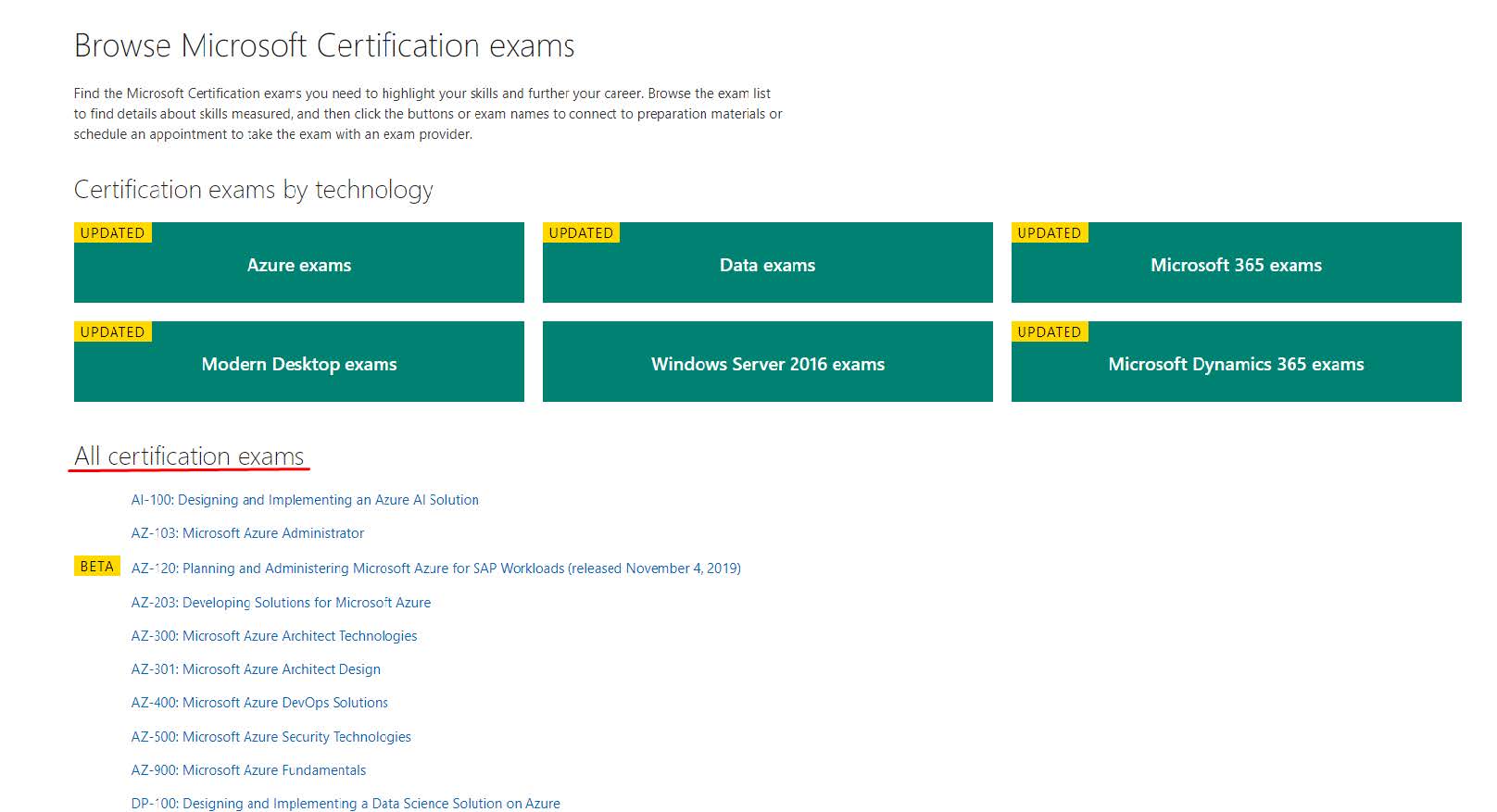Open the Microsoft Dynamics 365 exams tile
1497x812 pixels.
[1236, 362]
